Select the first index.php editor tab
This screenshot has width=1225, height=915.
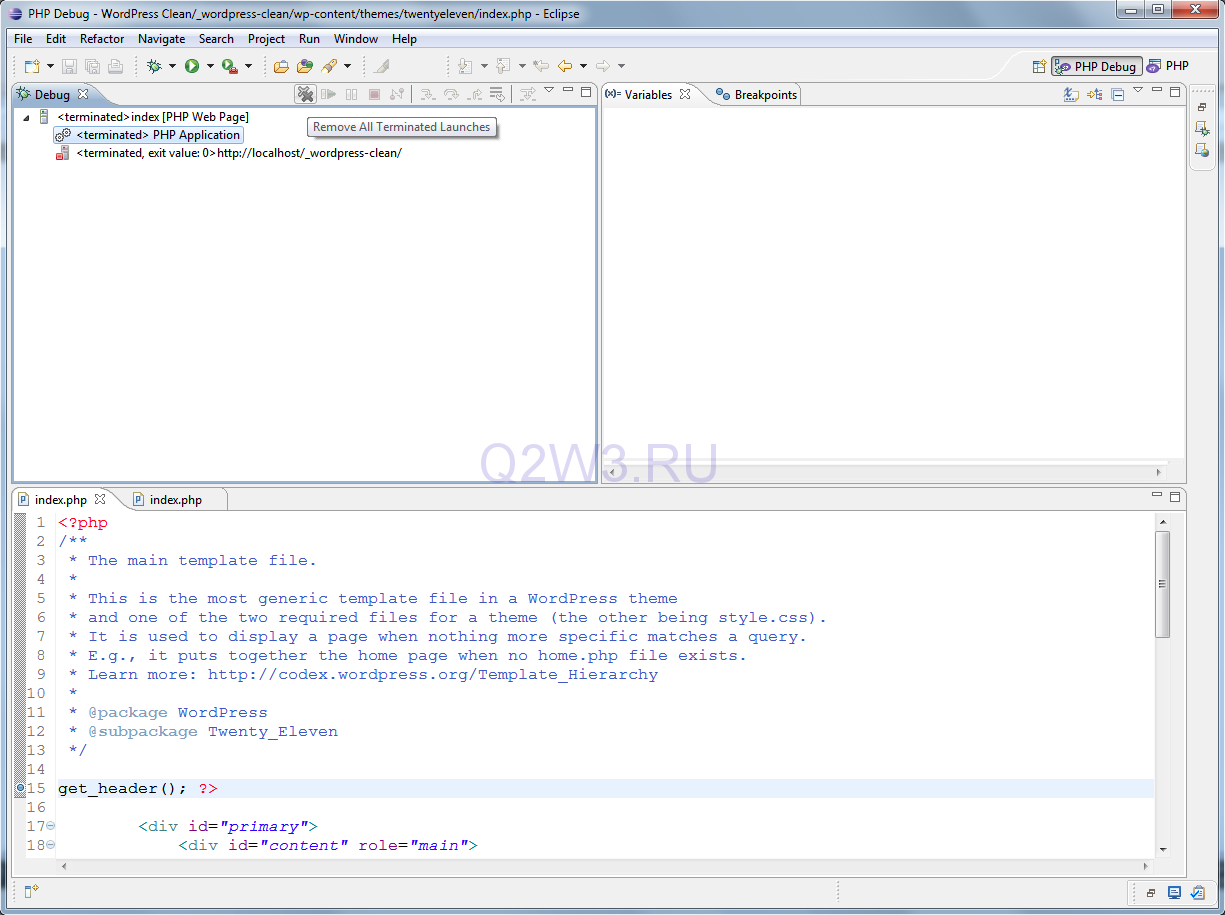pyautogui.click(x=61, y=499)
